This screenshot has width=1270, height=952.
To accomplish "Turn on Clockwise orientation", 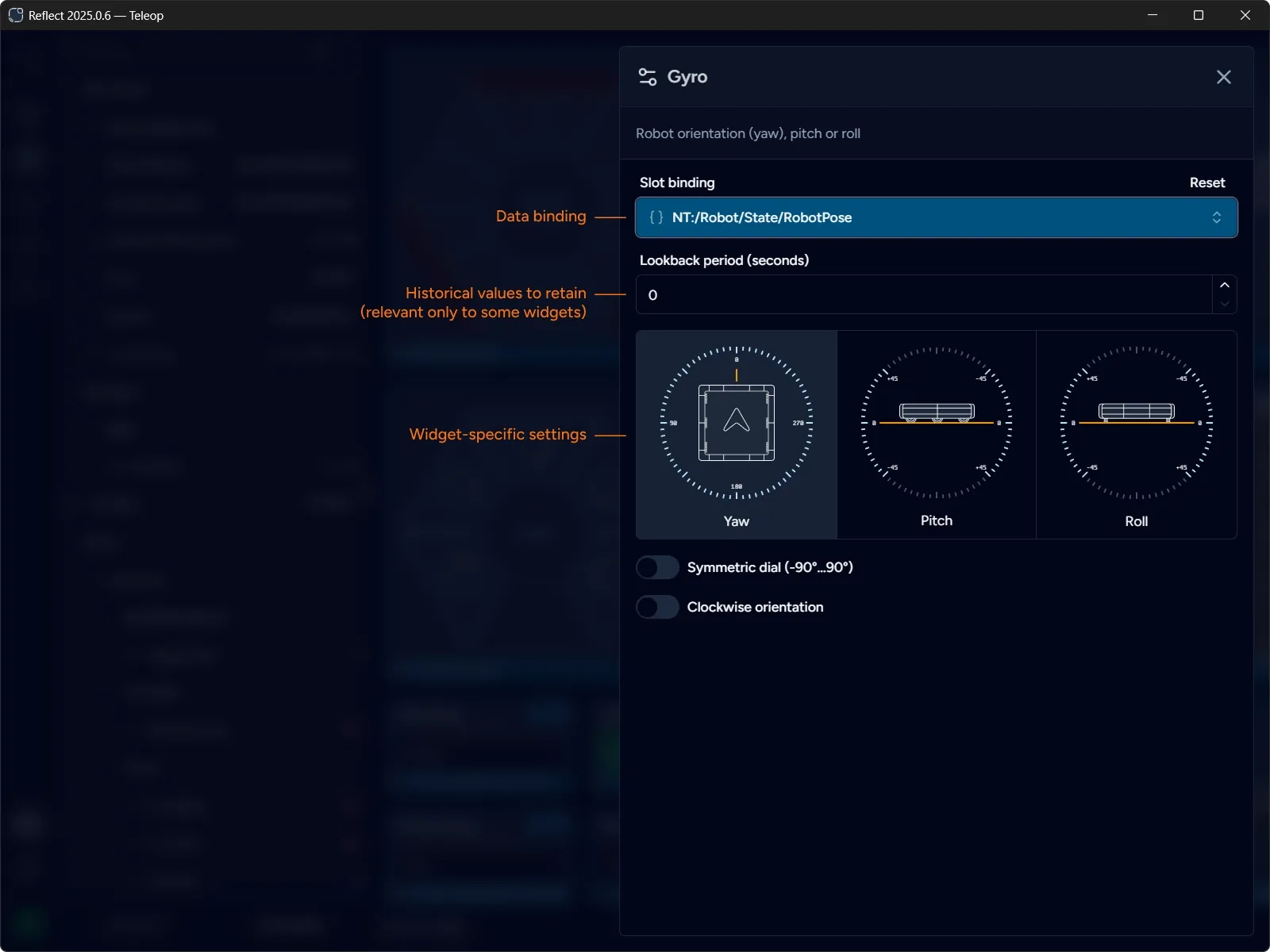I will 657,607.
